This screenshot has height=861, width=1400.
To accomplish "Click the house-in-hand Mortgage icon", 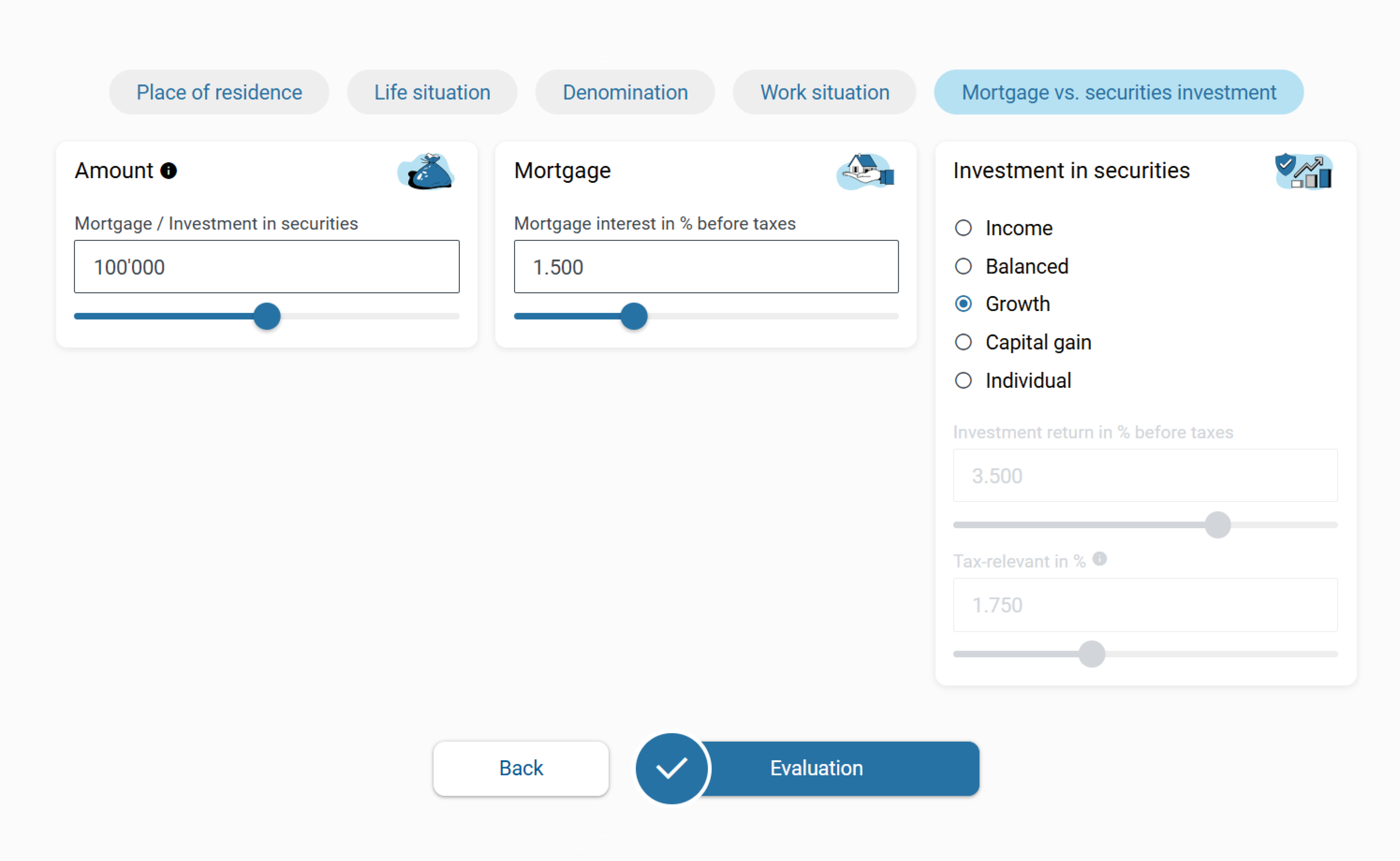I will tap(865, 172).
